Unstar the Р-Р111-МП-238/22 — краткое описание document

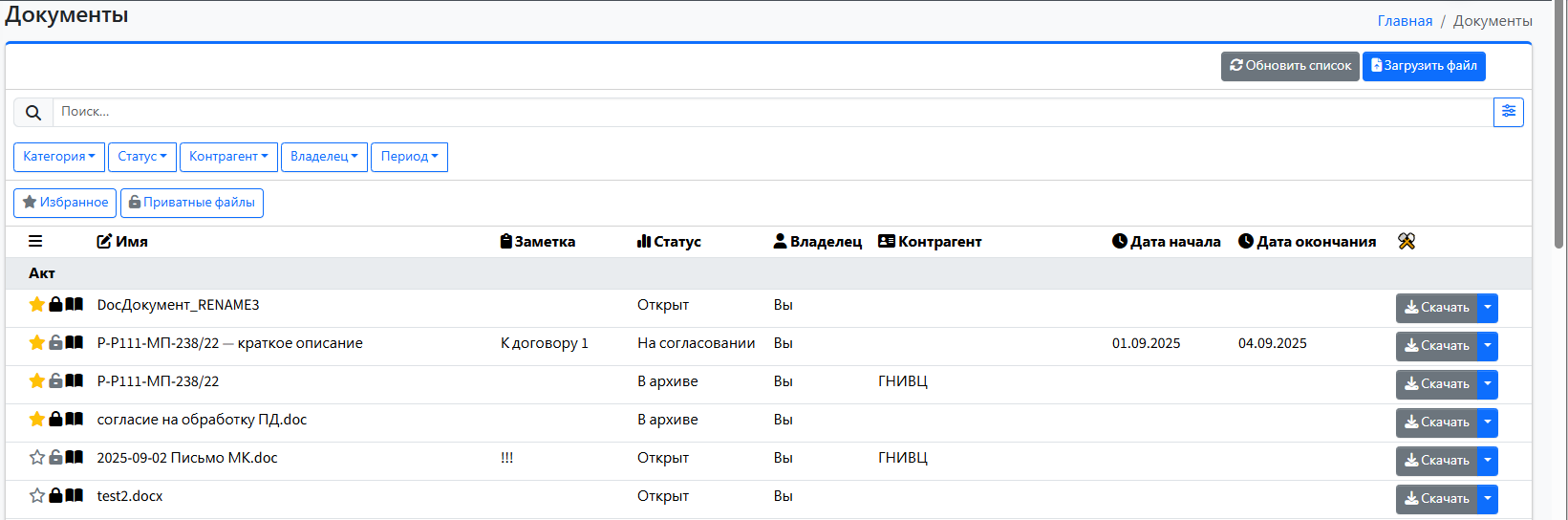coord(37,343)
